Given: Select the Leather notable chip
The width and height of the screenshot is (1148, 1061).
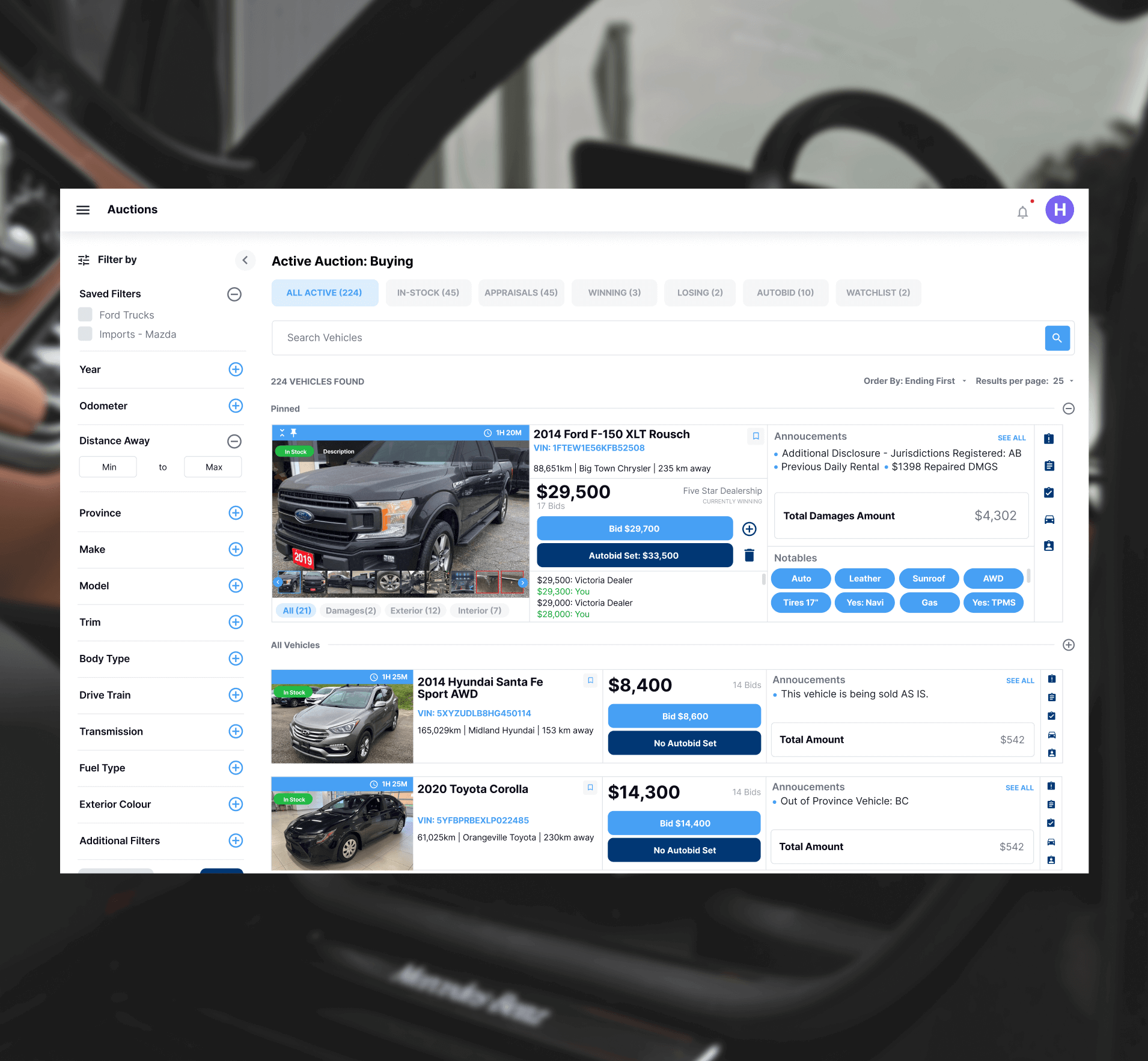Looking at the screenshot, I should click(864, 579).
